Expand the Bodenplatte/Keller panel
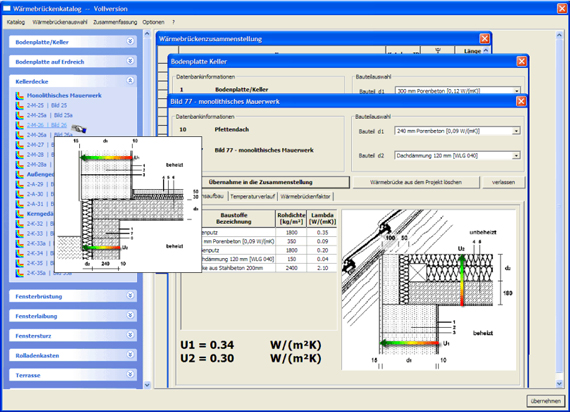The width and height of the screenshot is (570, 412). 130,41
